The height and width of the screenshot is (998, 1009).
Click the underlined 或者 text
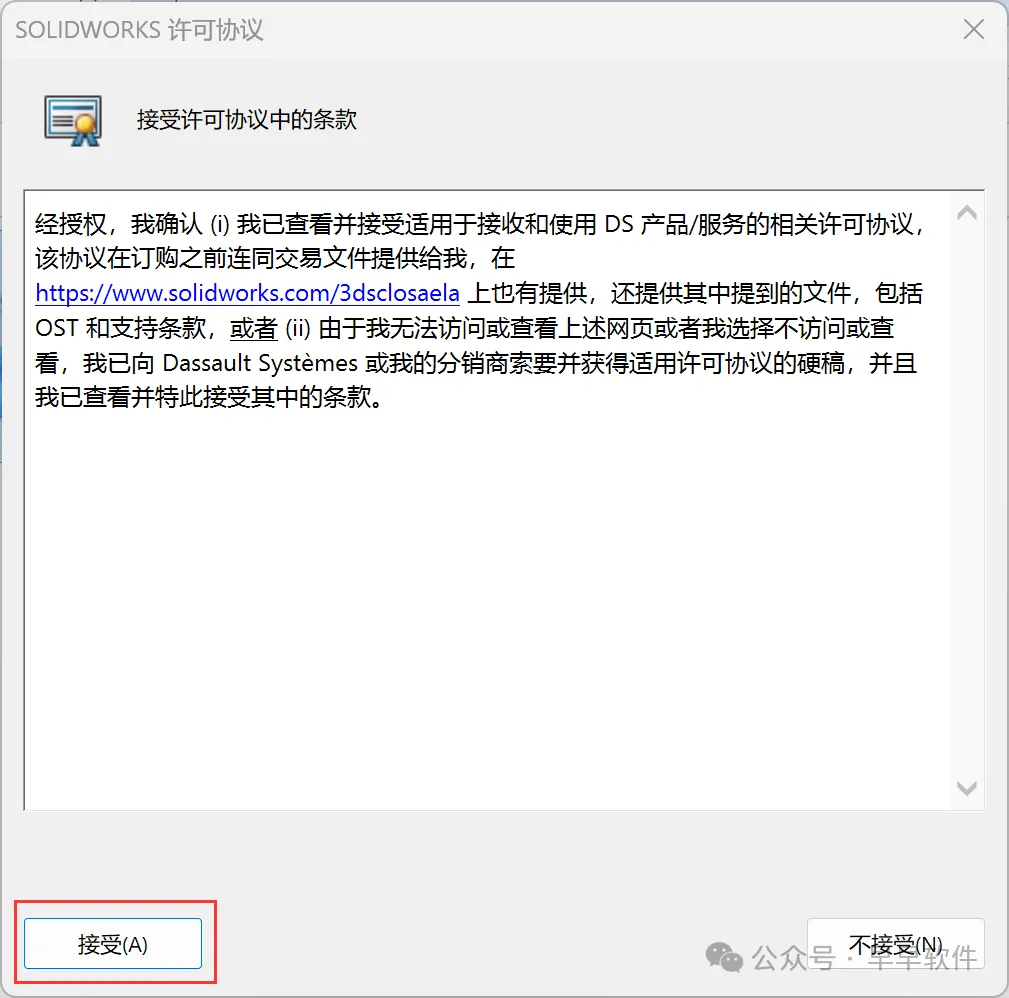tap(254, 329)
